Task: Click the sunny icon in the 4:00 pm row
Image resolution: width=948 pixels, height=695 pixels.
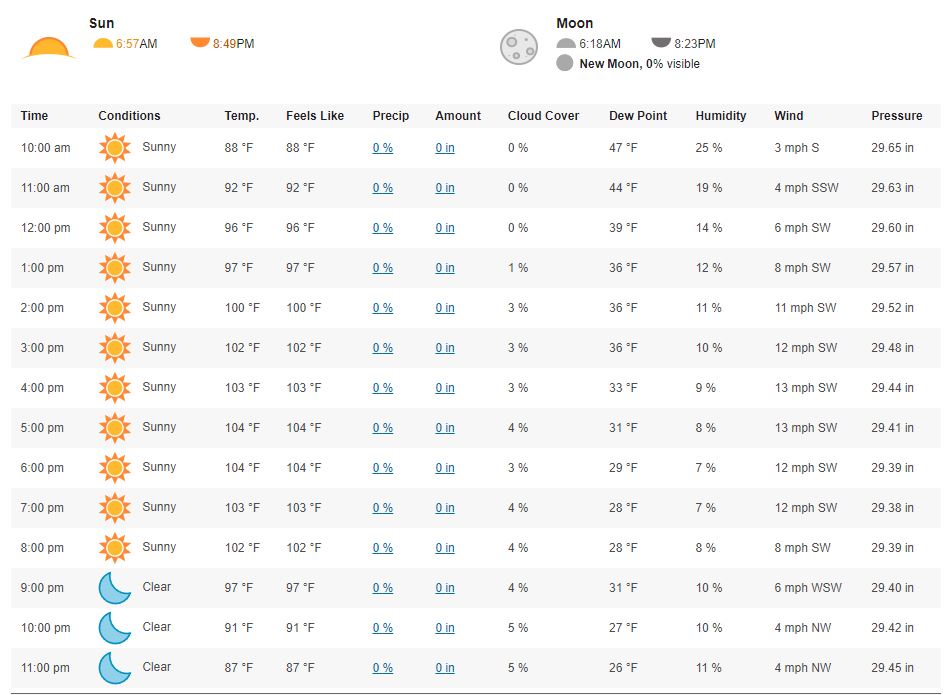Action: point(115,387)
